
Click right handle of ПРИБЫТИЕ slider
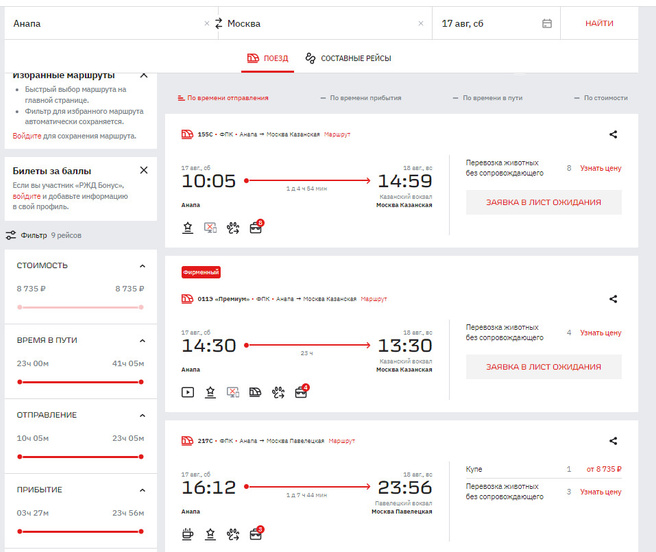pos(141,531)
